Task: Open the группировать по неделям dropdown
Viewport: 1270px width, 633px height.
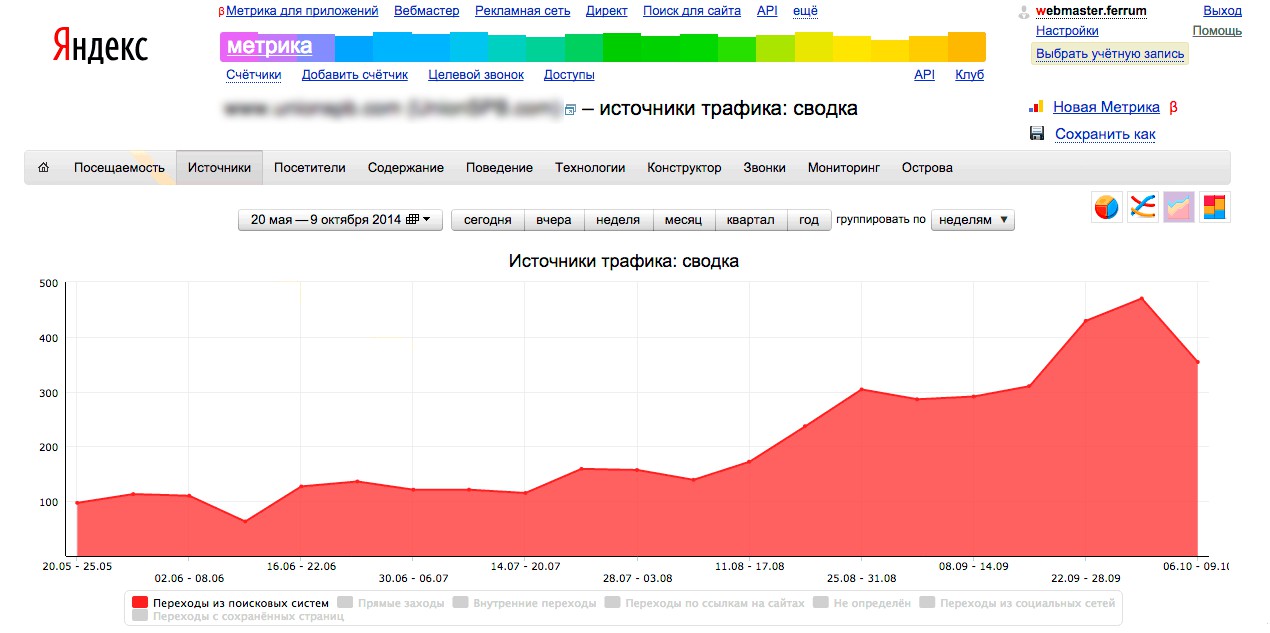Action: (972, 220)
